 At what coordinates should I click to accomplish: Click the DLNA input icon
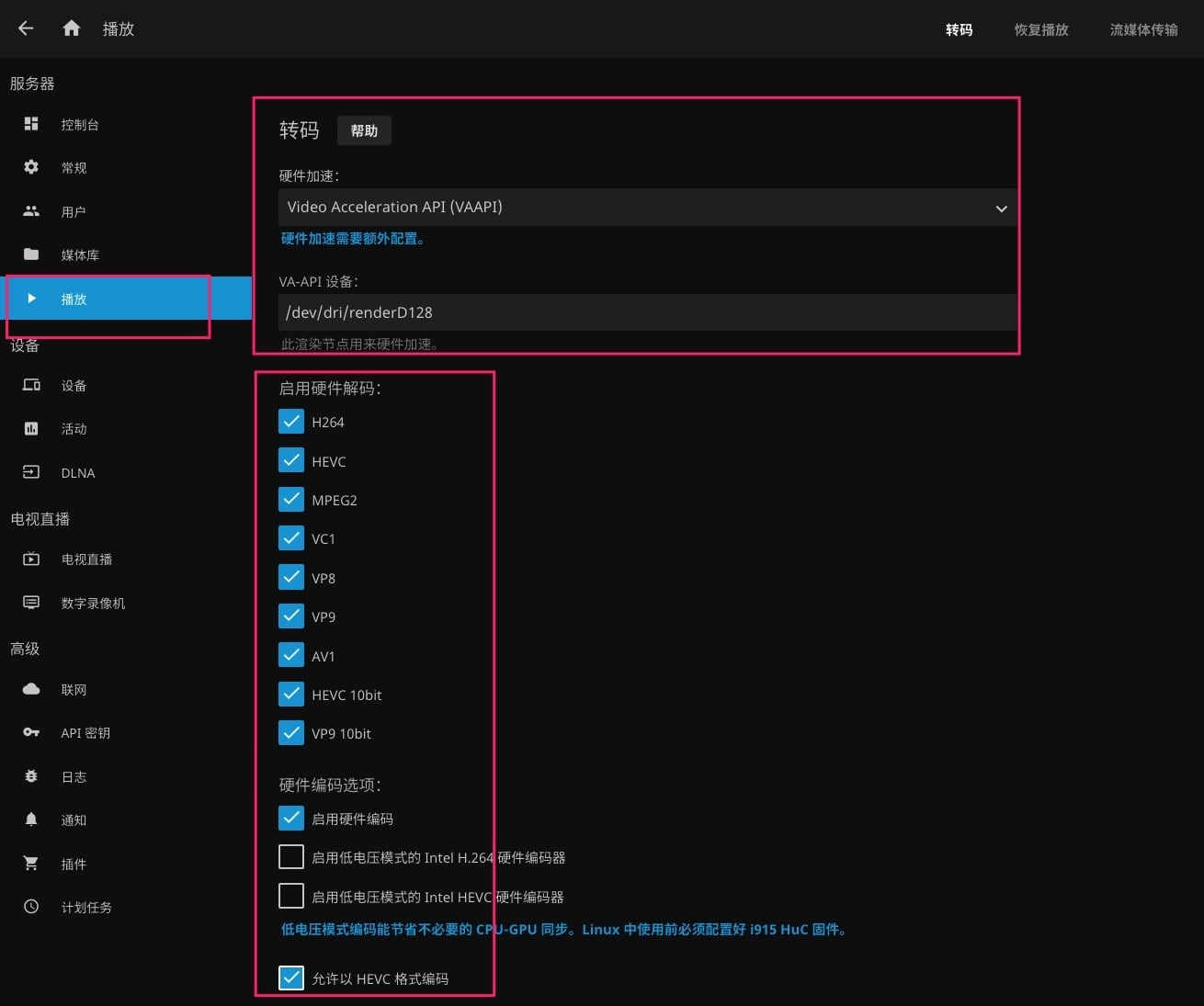[x=31, y=472]
